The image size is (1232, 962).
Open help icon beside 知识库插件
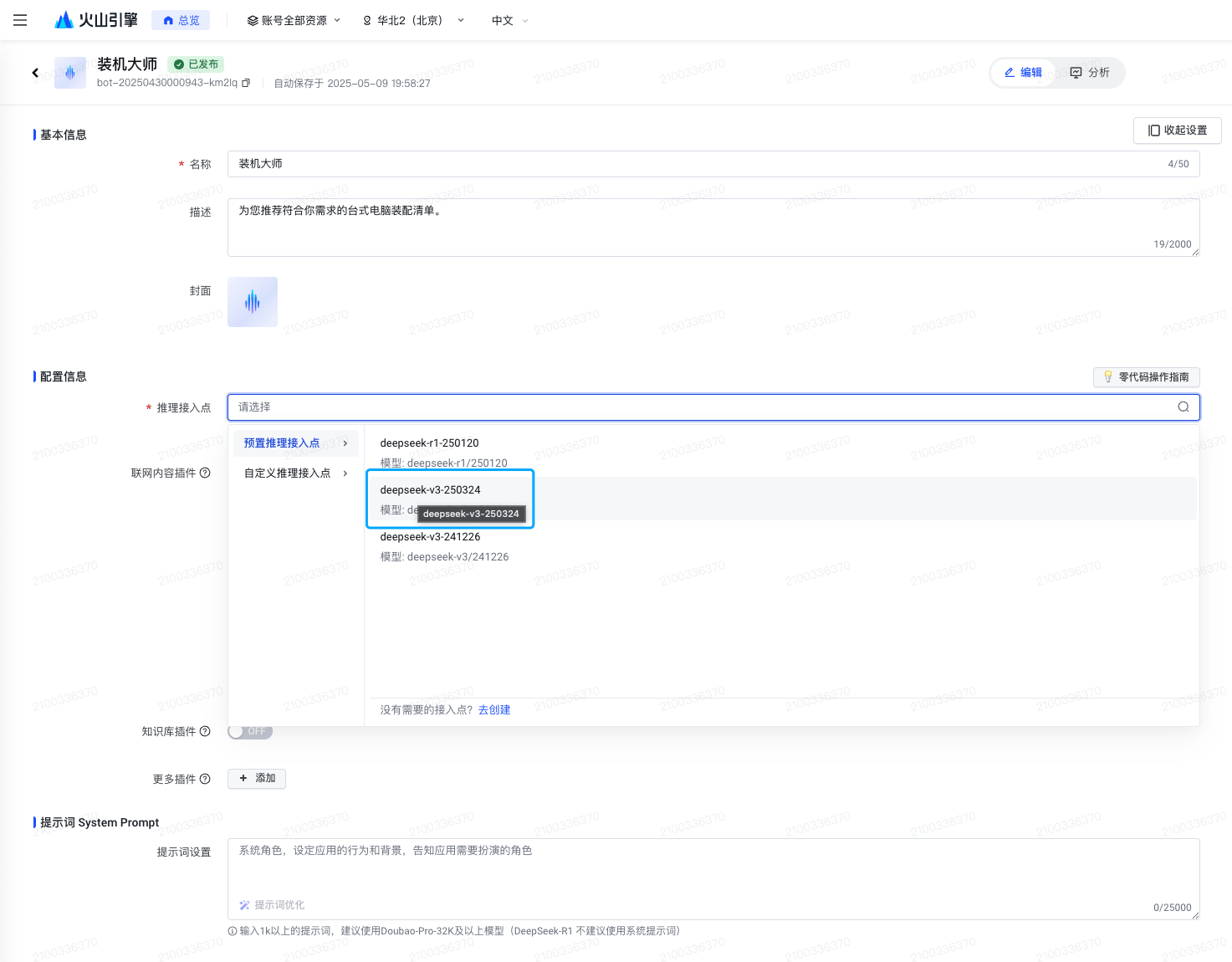coord(205,732)
